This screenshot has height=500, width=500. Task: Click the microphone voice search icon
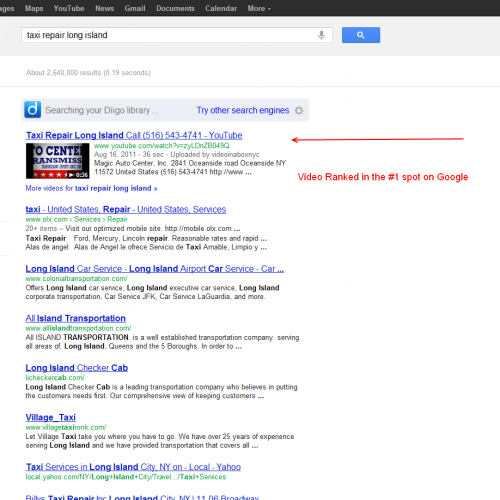321,35
